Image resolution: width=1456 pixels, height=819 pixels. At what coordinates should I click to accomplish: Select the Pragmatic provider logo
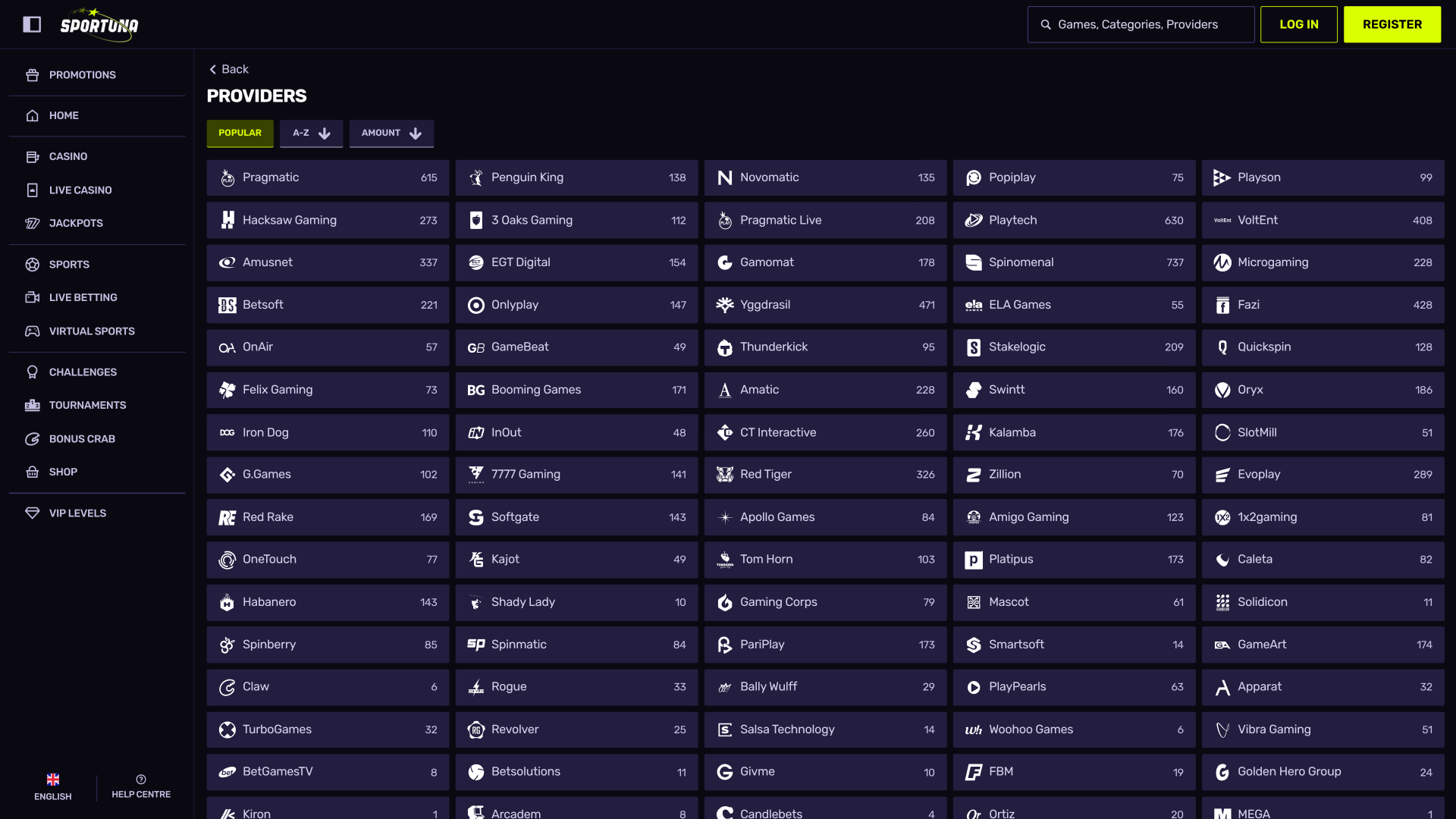[227, 177]
